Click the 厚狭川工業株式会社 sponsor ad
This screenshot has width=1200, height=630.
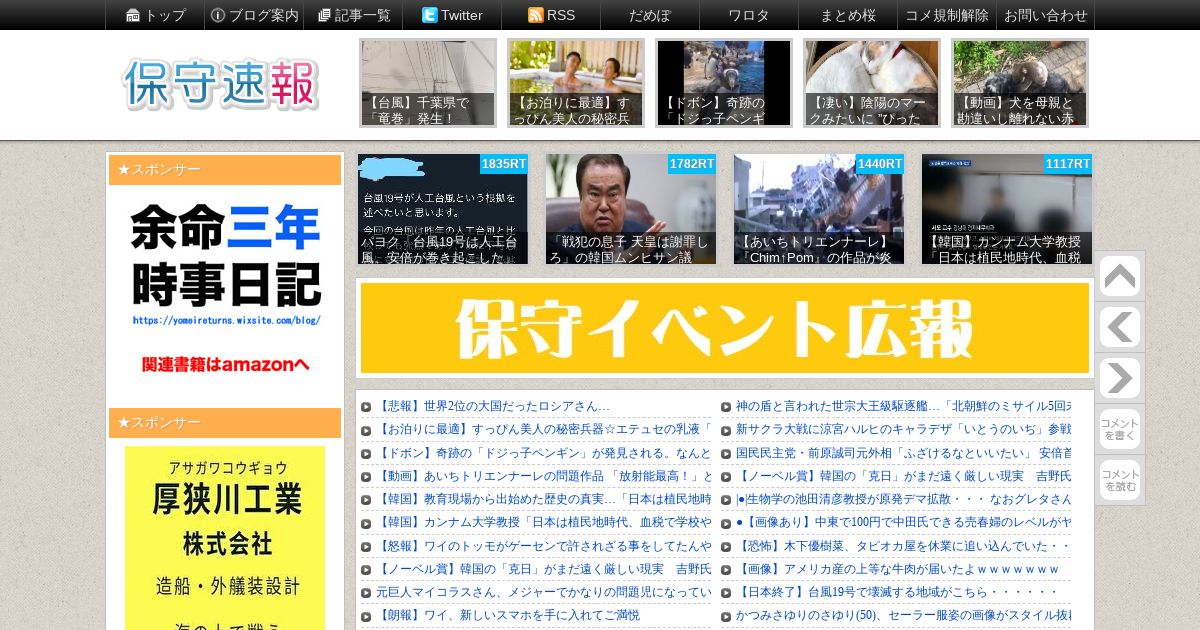click(x=225, y=538)
